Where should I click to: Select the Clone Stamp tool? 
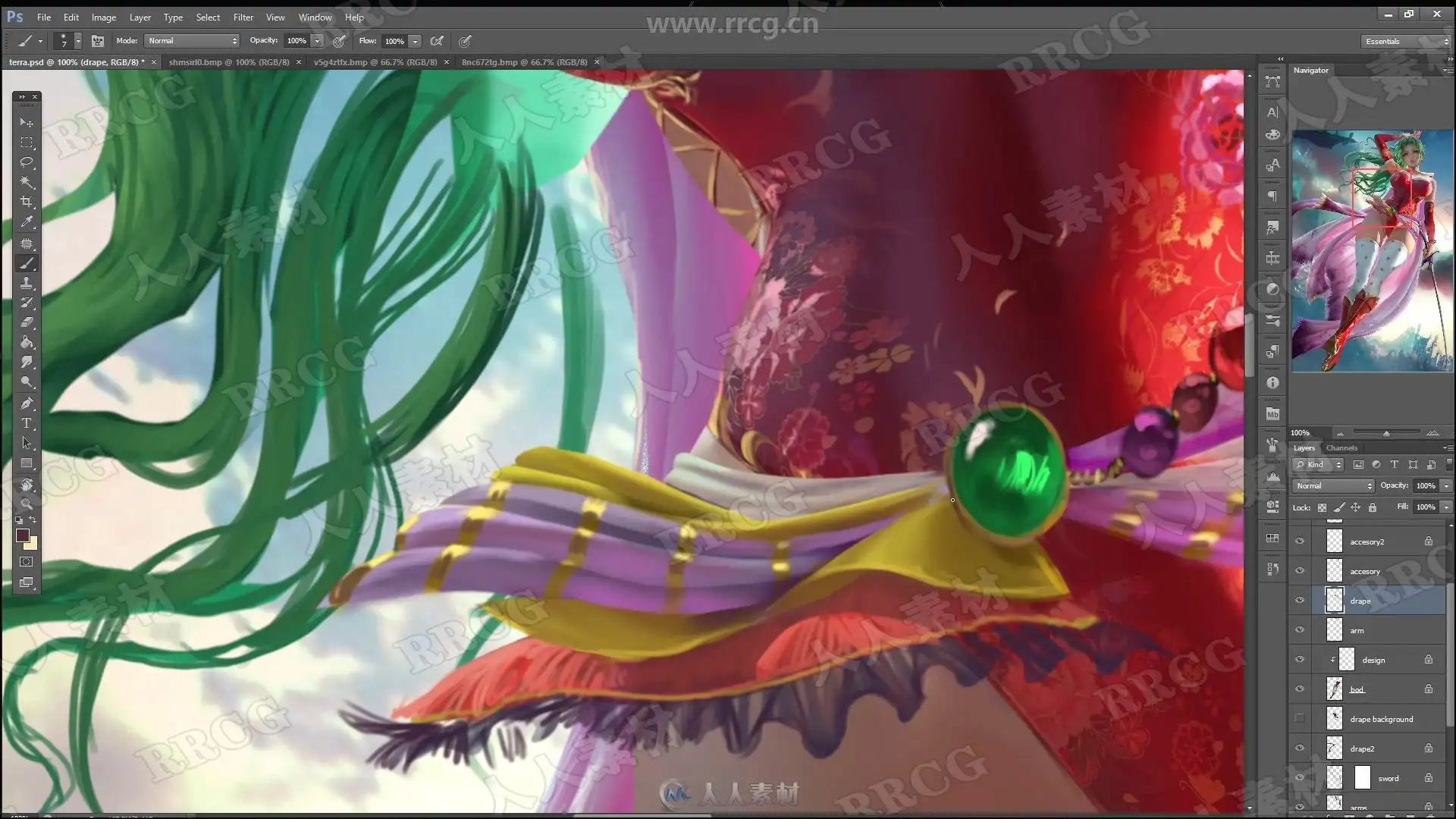tap(27, 283)
